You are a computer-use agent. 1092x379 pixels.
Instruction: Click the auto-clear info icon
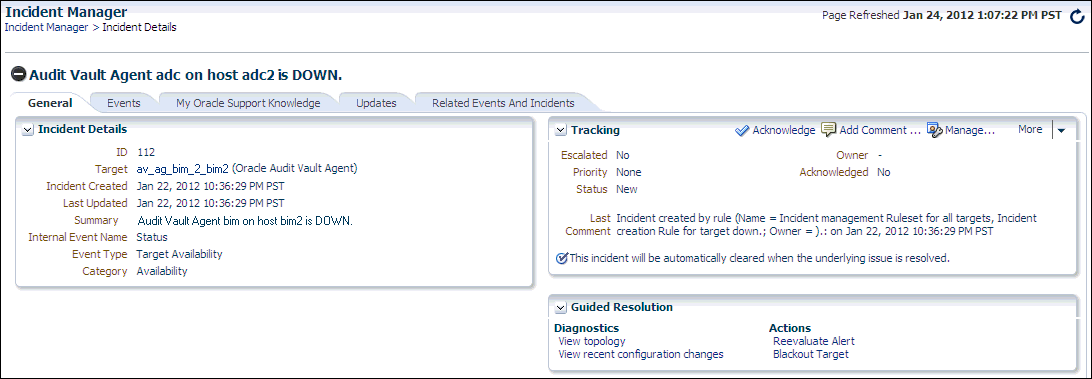click(562, 258)
